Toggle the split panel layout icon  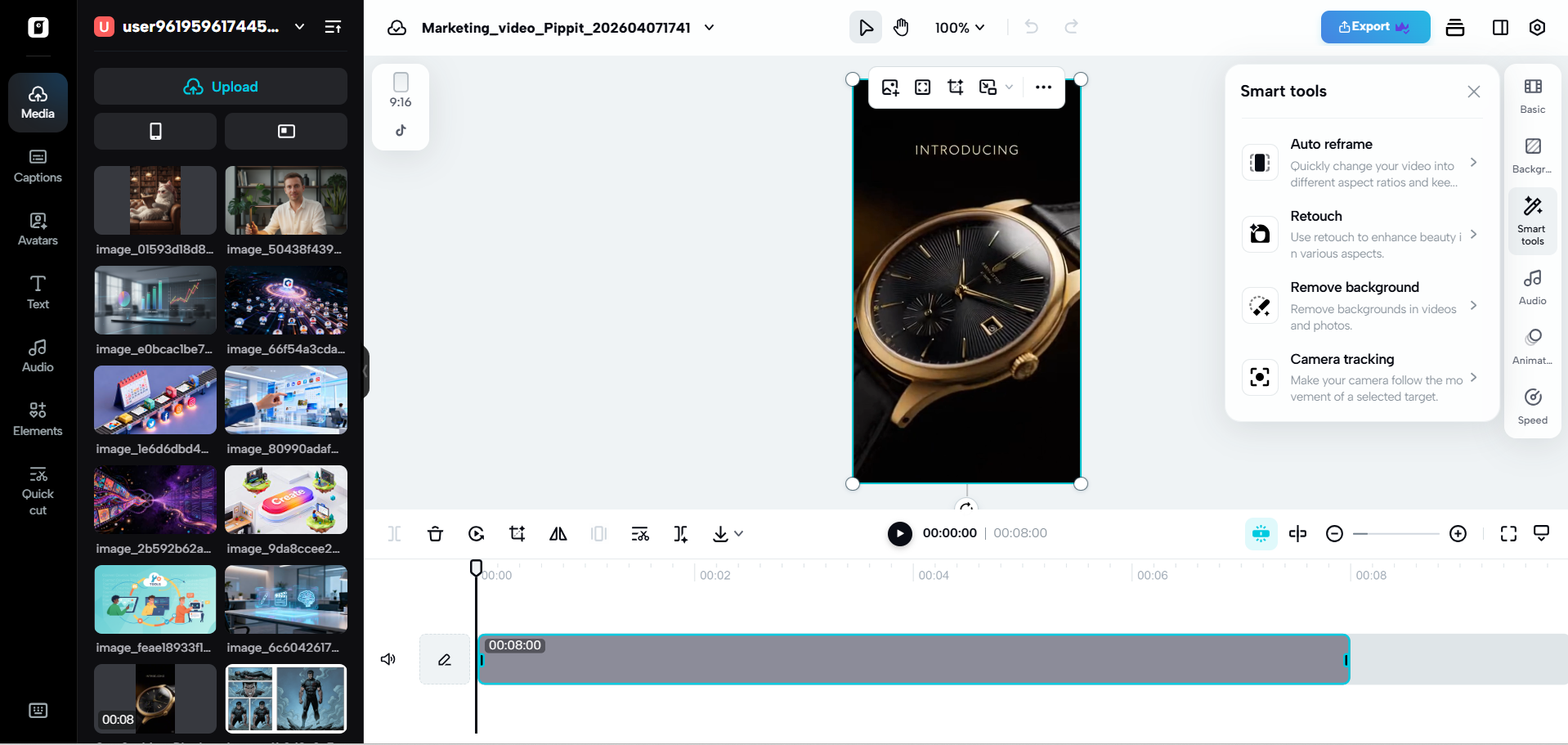[x=1500, y=28]
